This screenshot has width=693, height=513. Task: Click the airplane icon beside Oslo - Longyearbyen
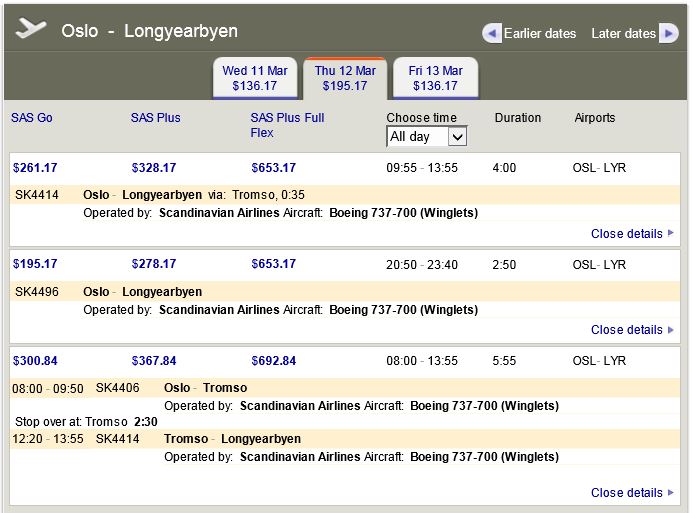30,28
